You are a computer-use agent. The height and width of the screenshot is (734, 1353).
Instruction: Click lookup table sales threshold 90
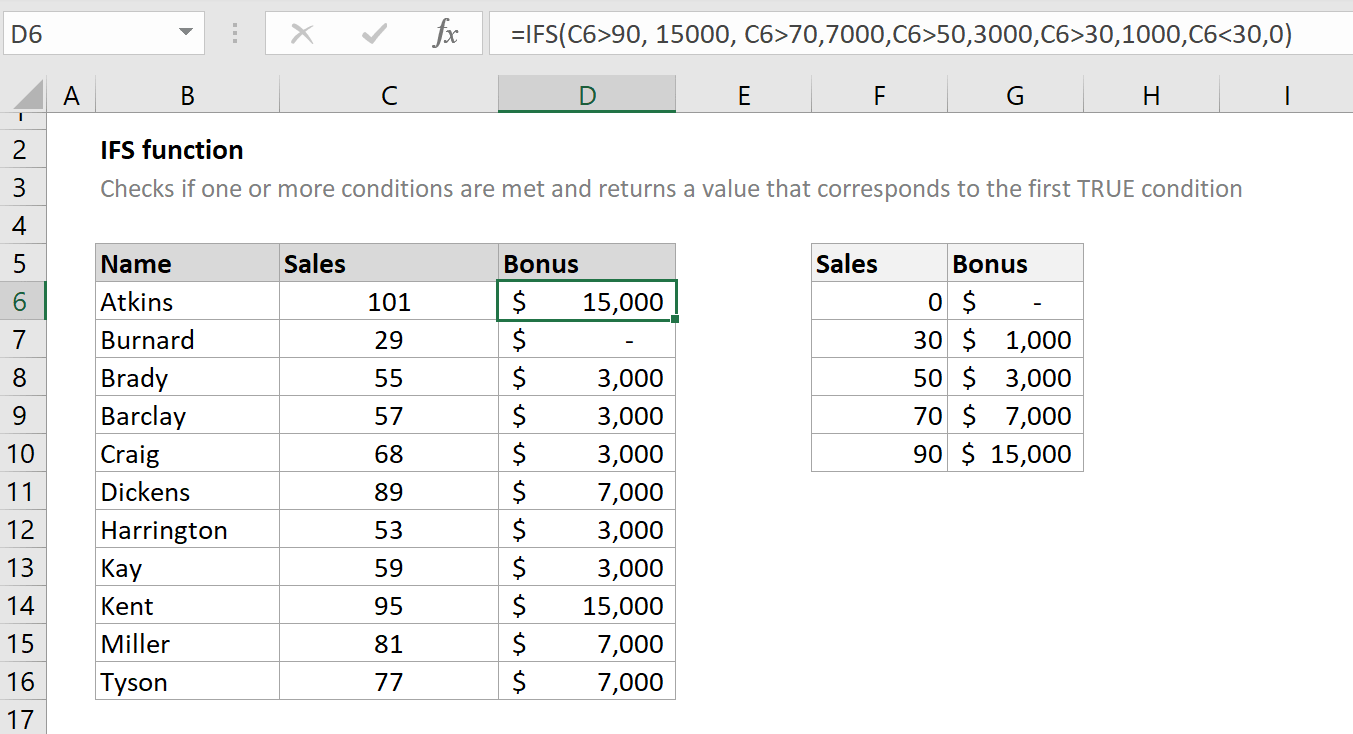click(879, 454)
